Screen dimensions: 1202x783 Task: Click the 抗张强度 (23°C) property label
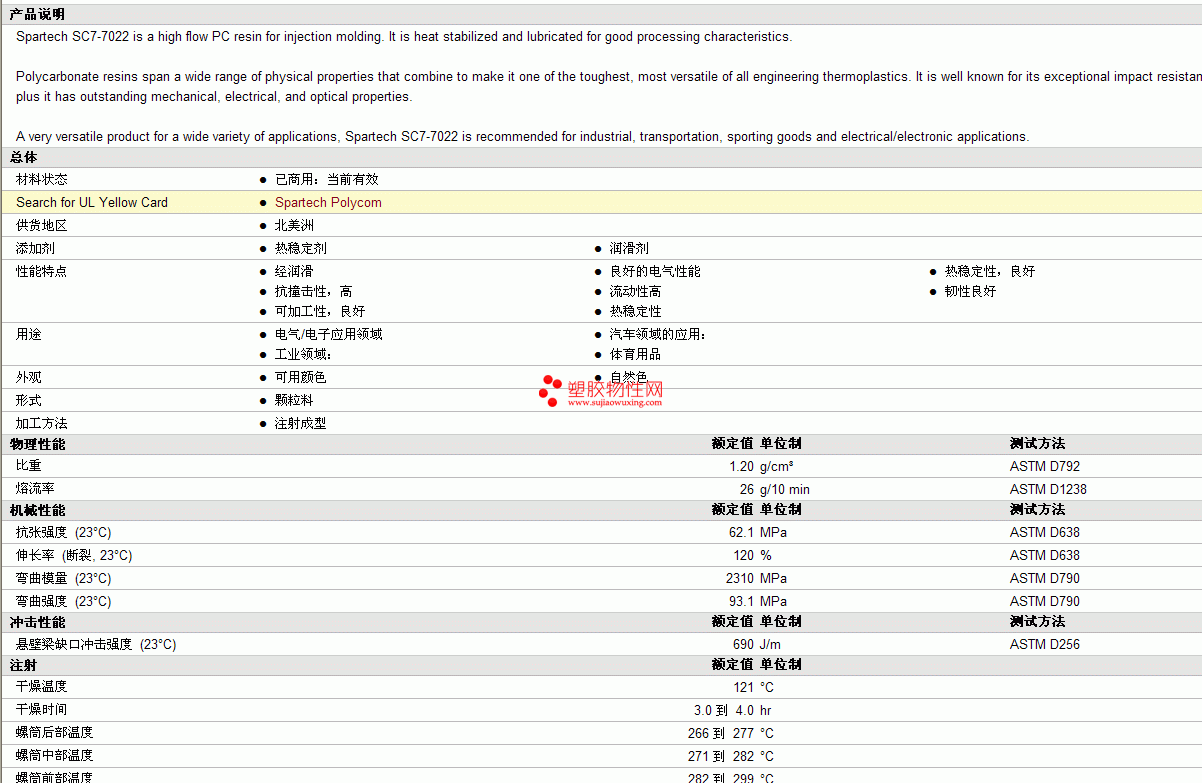click(64, 532)
